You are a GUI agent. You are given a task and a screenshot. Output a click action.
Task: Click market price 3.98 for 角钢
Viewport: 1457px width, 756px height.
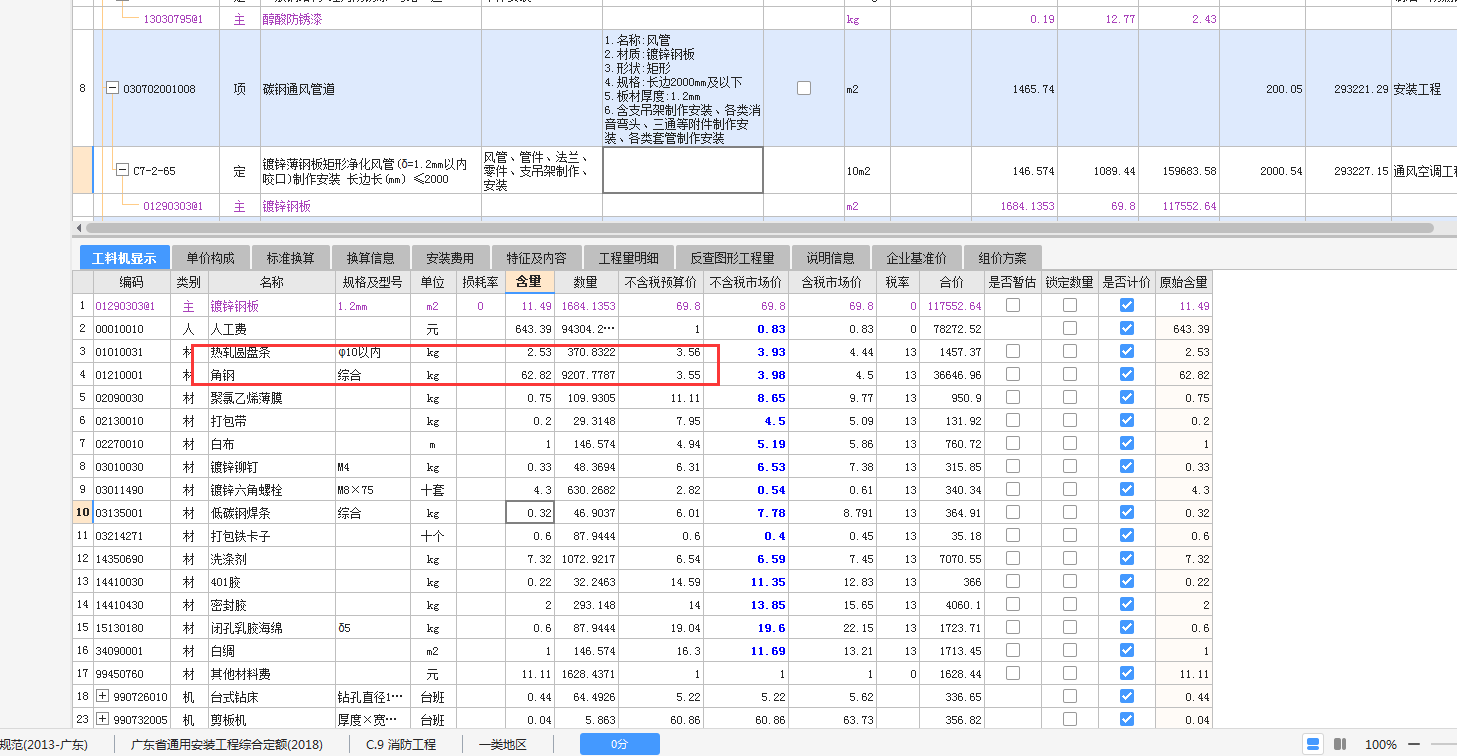tap(746, 375)
